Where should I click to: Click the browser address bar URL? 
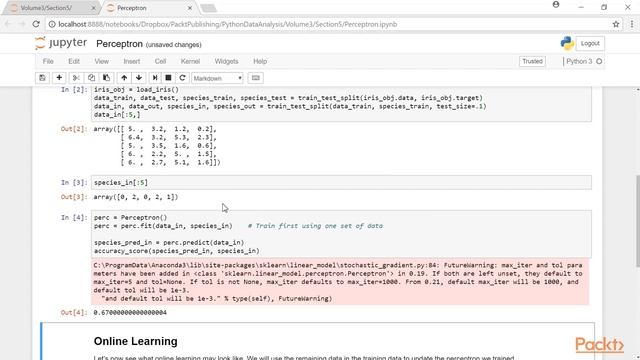[227, 24]
